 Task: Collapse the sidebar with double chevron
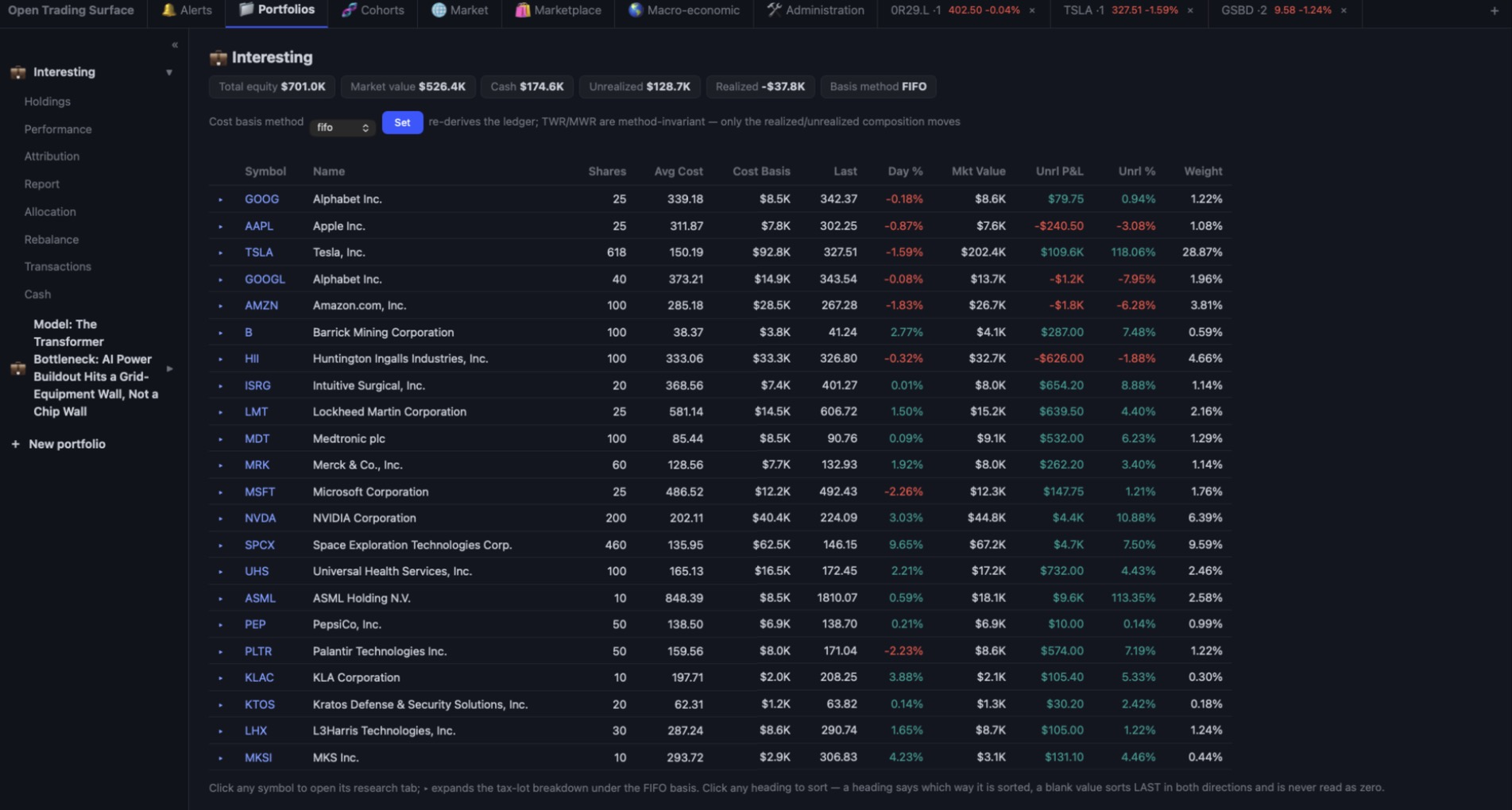pyautogui.click(x=175, y=45)
